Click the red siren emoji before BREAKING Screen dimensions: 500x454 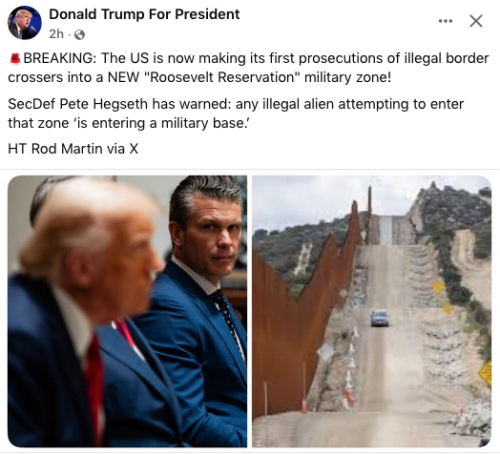(15, 59)
